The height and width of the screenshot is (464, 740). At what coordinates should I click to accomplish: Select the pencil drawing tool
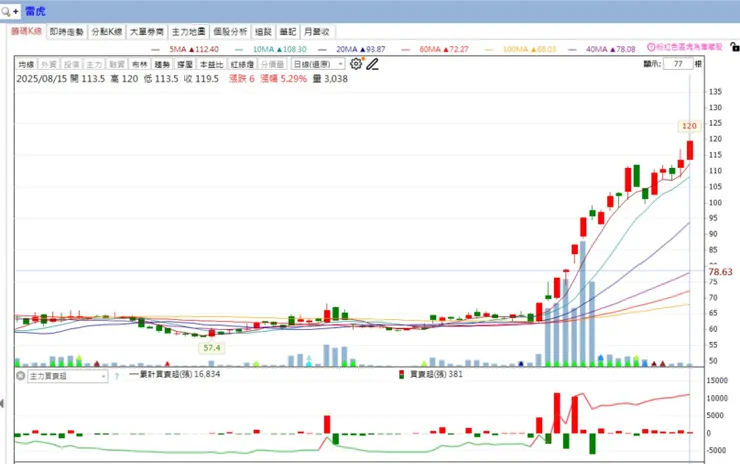coord(372,64)
